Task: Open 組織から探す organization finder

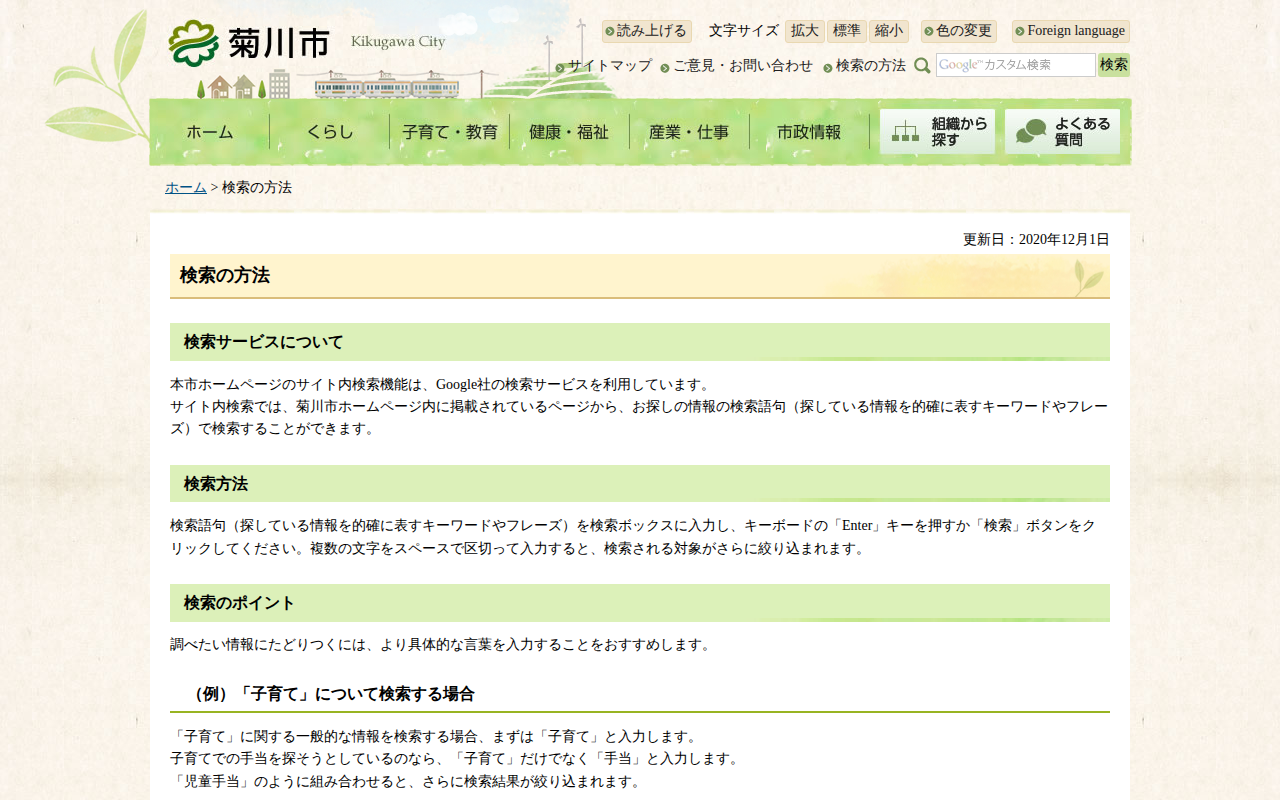Action: [x=937, y=132]
